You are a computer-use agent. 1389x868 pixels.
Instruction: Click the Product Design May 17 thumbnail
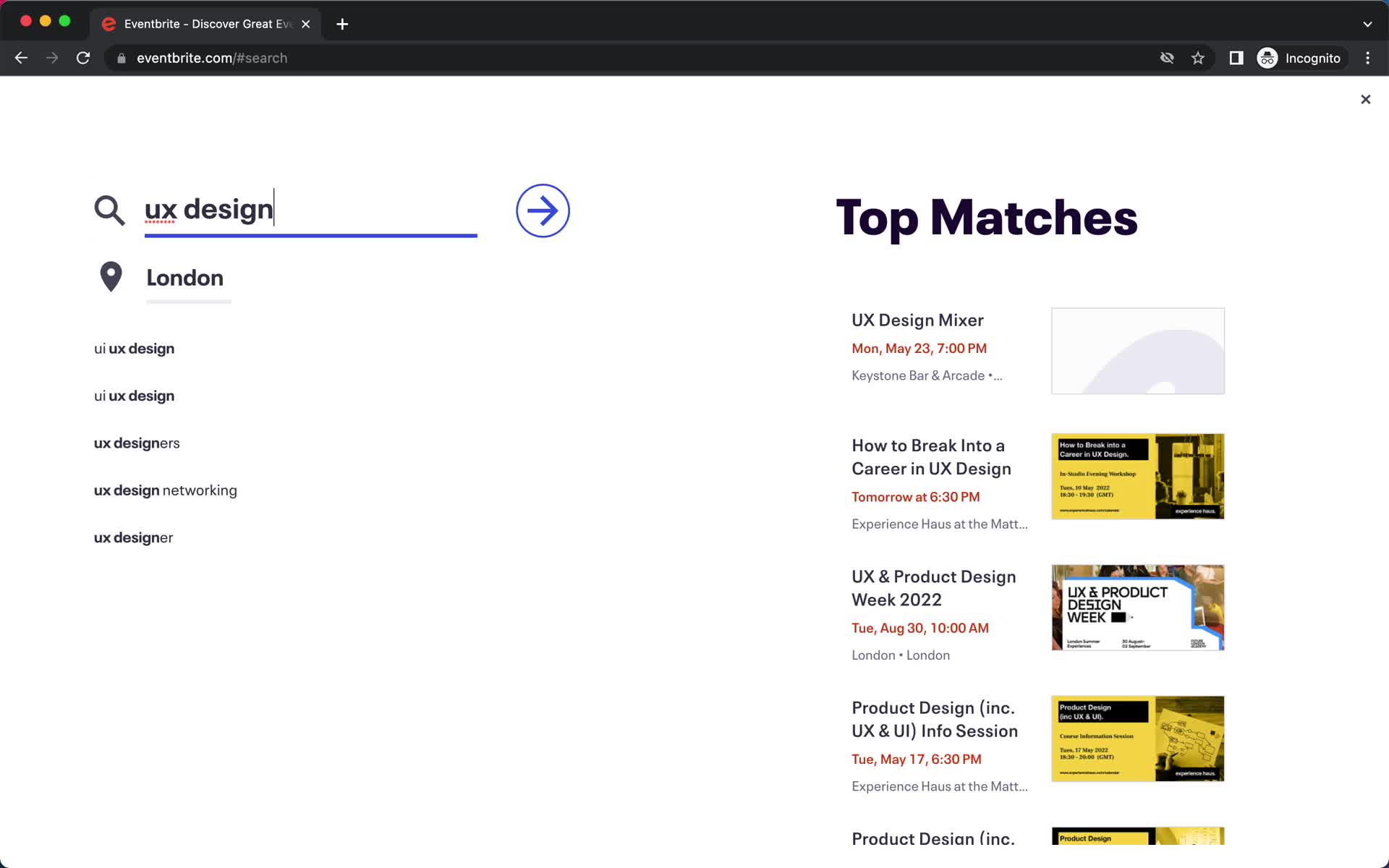1137,739
